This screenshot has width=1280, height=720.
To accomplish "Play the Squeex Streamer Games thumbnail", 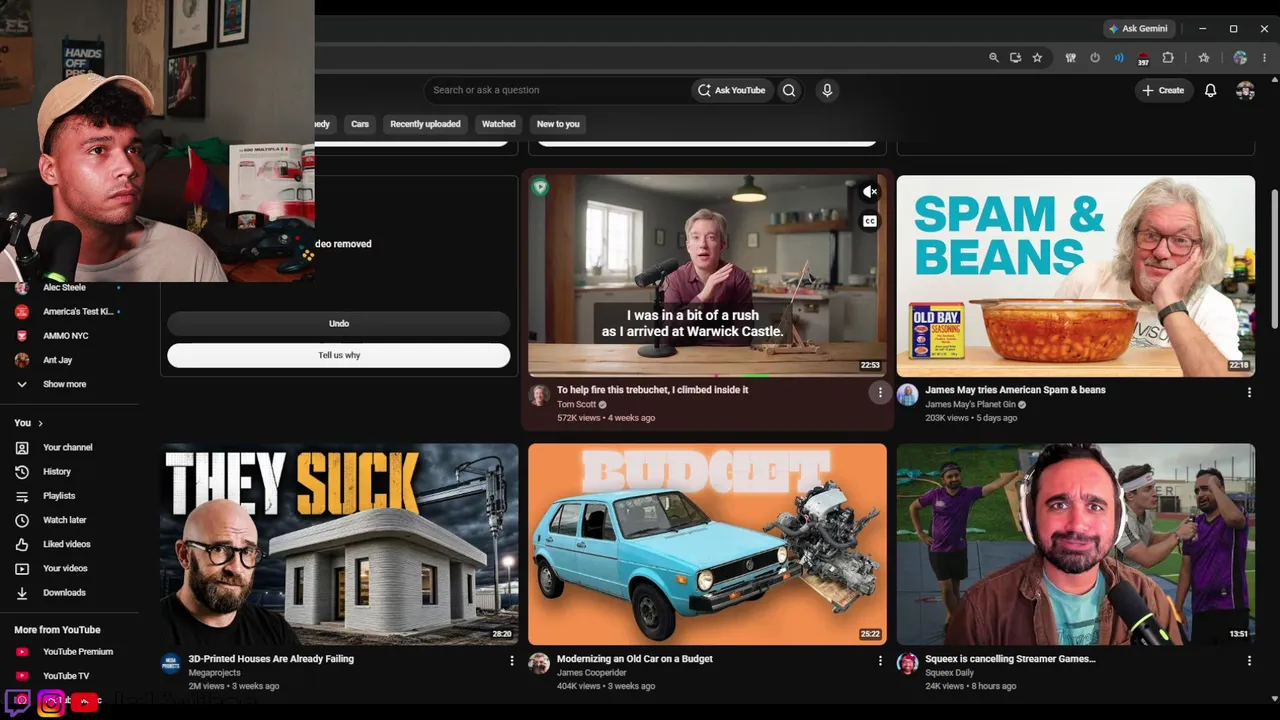I will pyautogui.click(x=1075, y=544).
